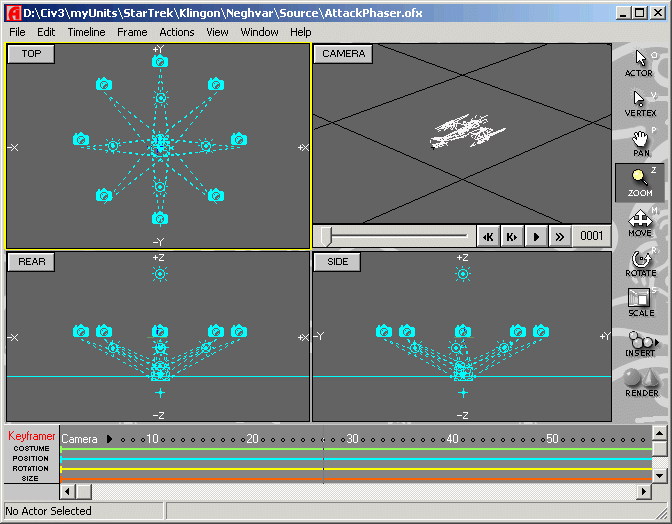Select the light icon below center in TOP view
The height and width of the screenshot is (524, 672).
pyautogui.click(x=160, y=187)
